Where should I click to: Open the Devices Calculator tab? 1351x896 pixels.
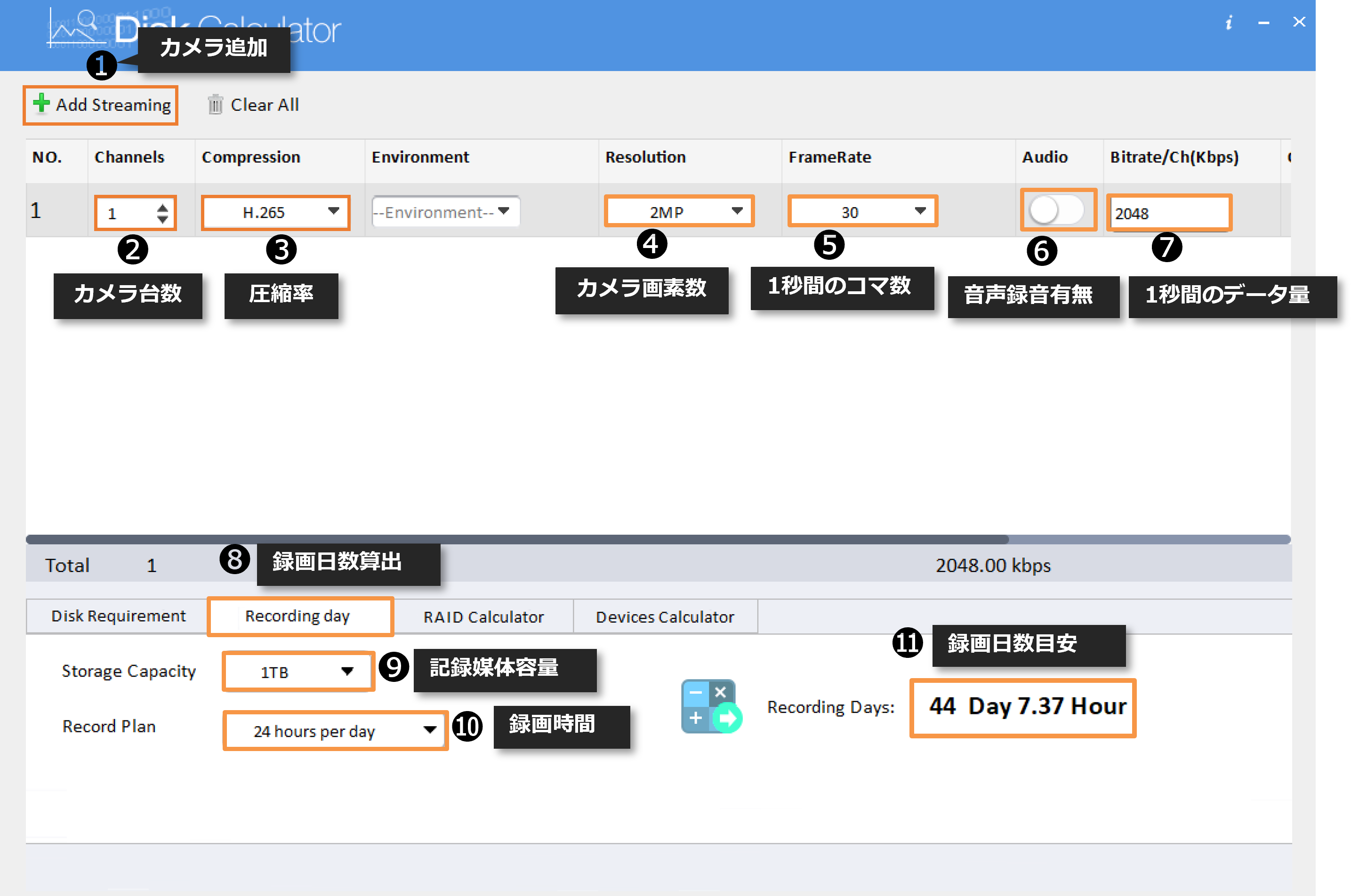pyautogui.click(x=665, y=617)
